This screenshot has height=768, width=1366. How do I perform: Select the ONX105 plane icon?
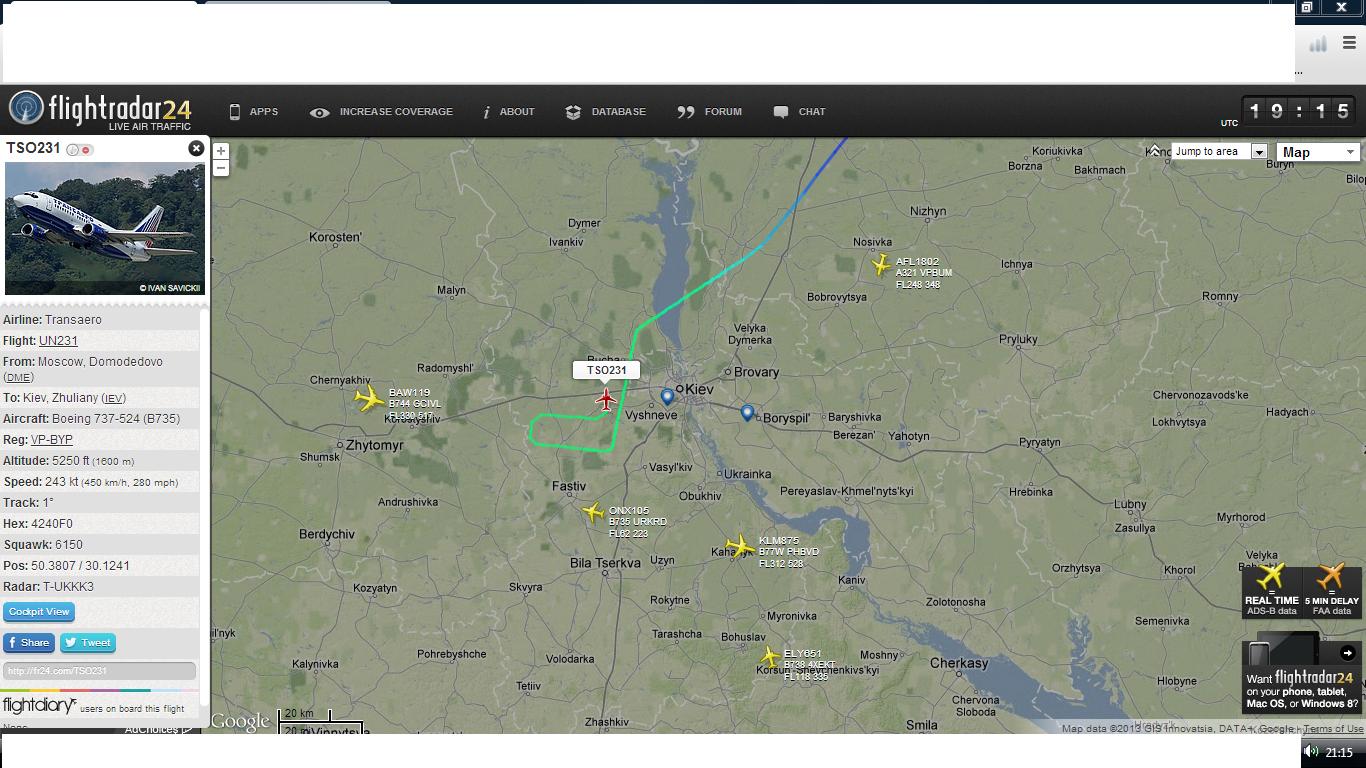pos(593,512)
